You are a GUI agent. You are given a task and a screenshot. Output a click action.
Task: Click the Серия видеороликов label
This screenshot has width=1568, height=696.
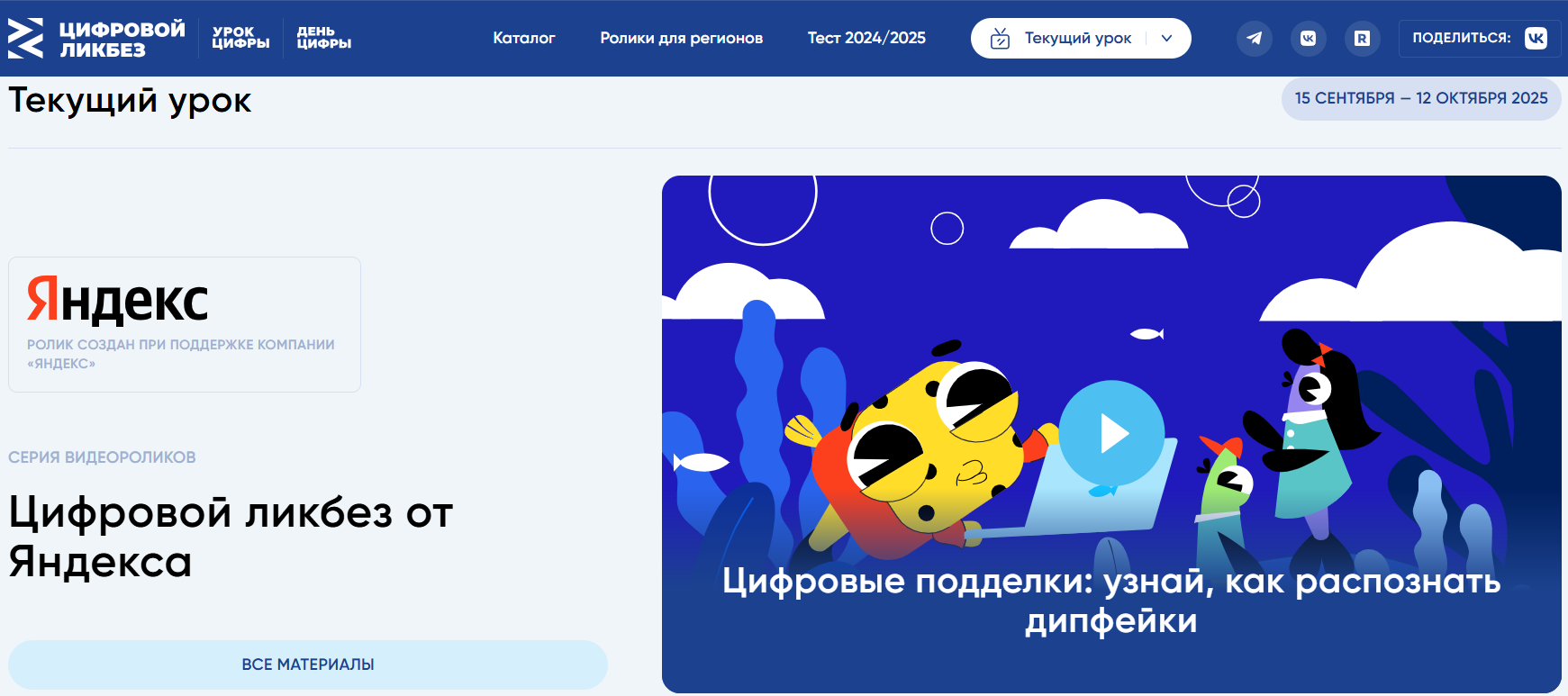click(x=102, y=457)
